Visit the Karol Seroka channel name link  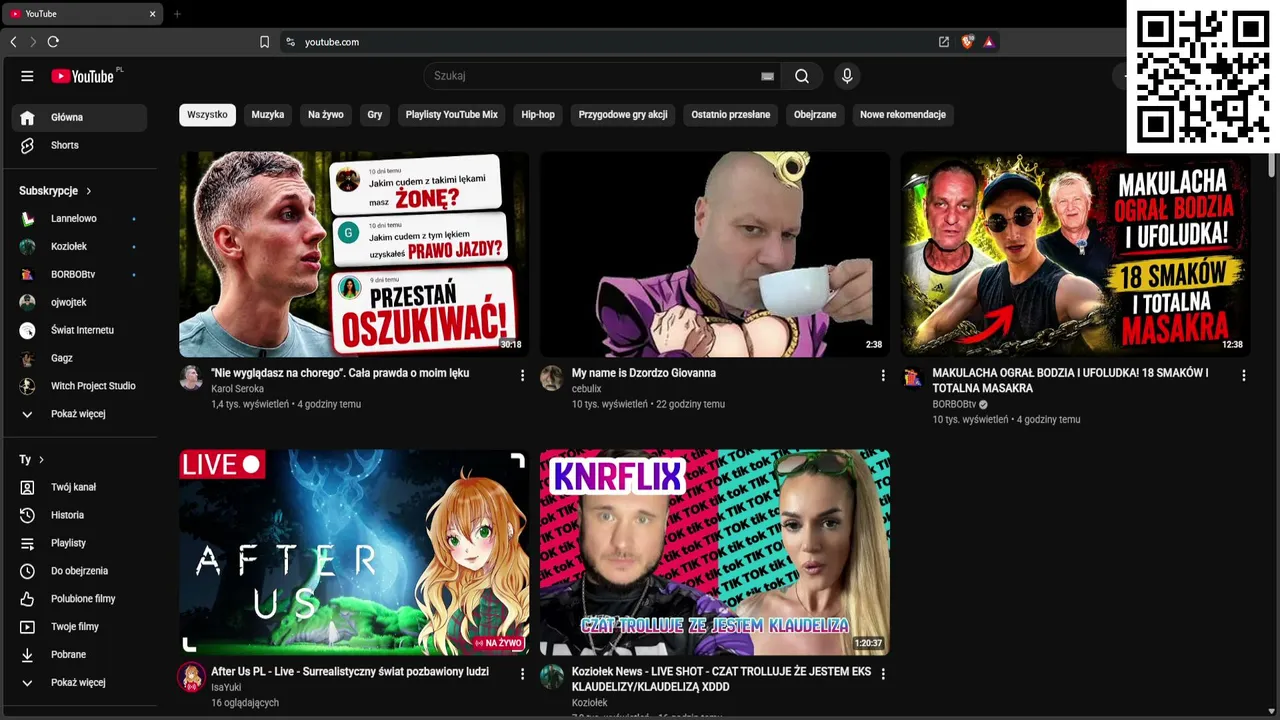click(238, 389)
